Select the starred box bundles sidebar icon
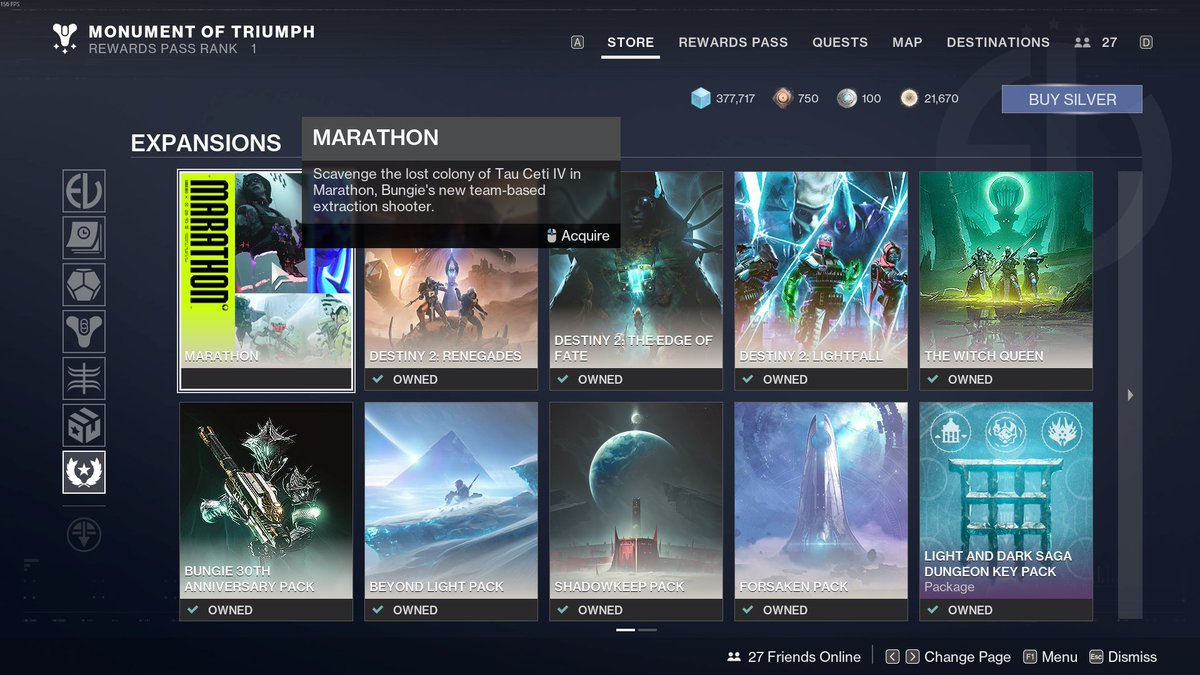Viewport: 1200px width, 675px height. pos(84,425)
